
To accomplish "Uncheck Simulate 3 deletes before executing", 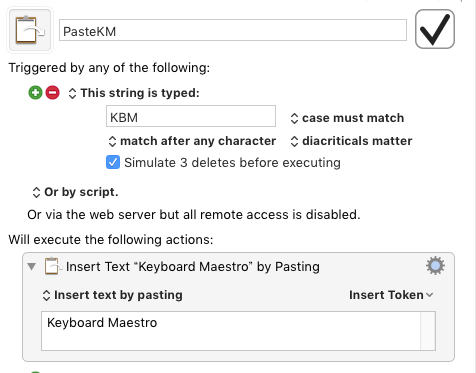I will click(x=113, y=163).
